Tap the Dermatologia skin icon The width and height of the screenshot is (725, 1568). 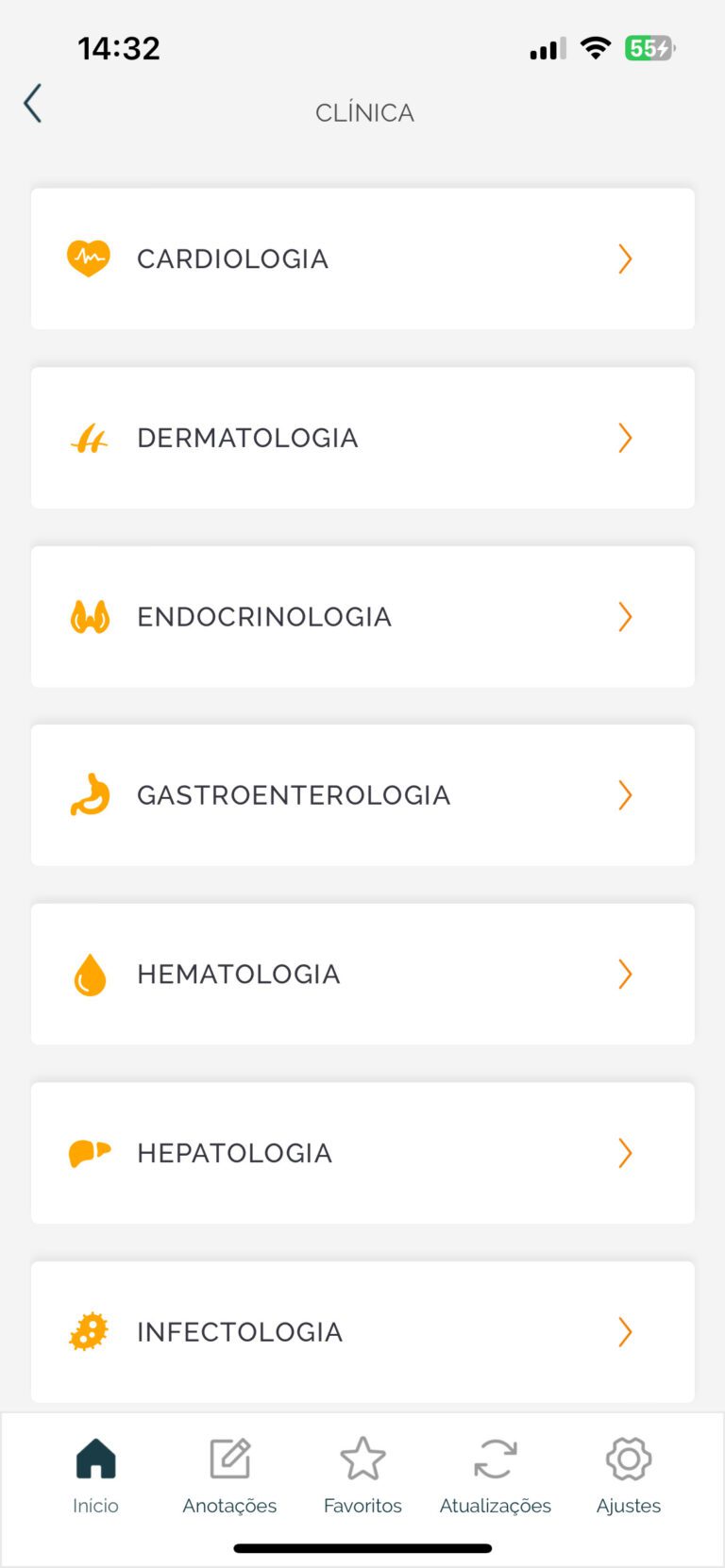[x=89, y=438]
